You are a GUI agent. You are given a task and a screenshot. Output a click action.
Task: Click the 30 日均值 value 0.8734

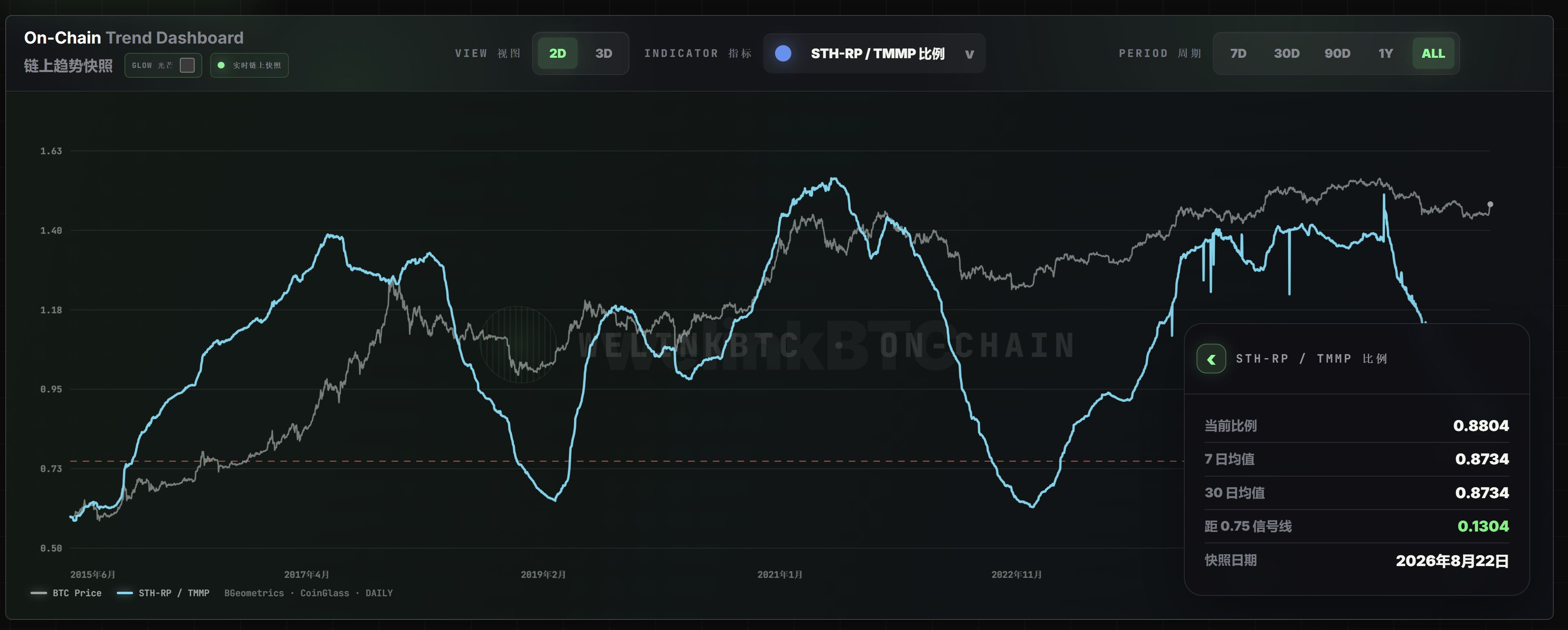coord(1482,493)
